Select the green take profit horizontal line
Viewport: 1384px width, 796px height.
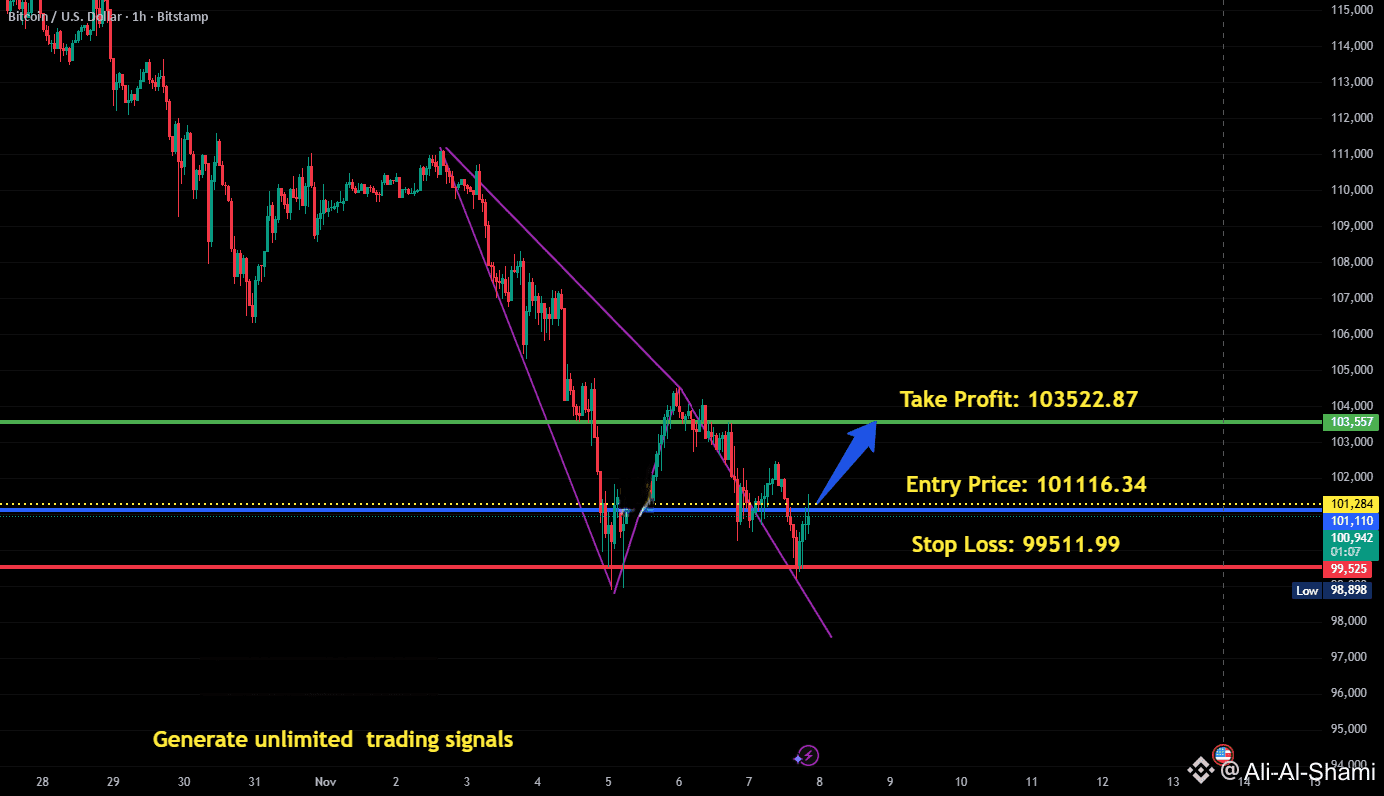[660, 421]
